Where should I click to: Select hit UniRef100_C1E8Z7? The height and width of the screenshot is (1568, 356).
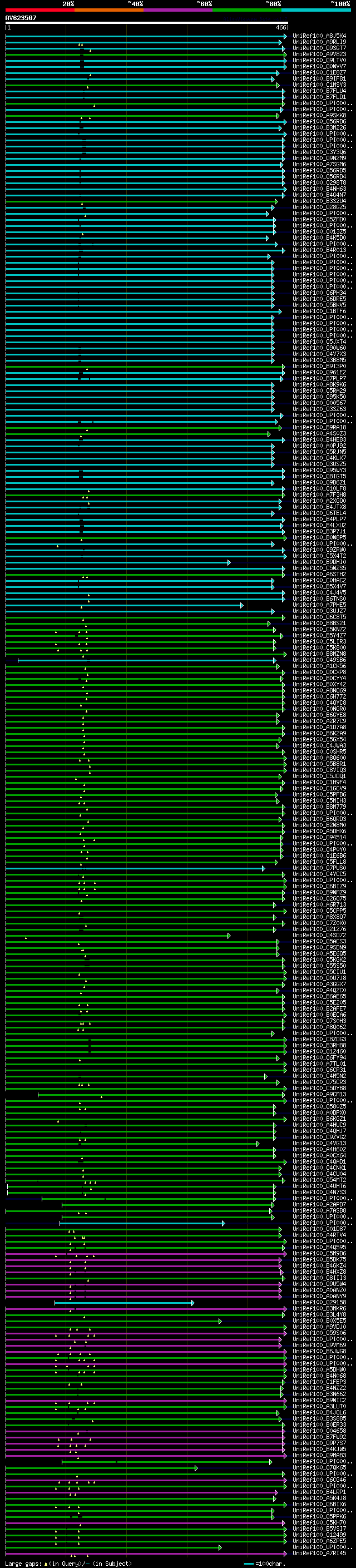pos(319,72)
